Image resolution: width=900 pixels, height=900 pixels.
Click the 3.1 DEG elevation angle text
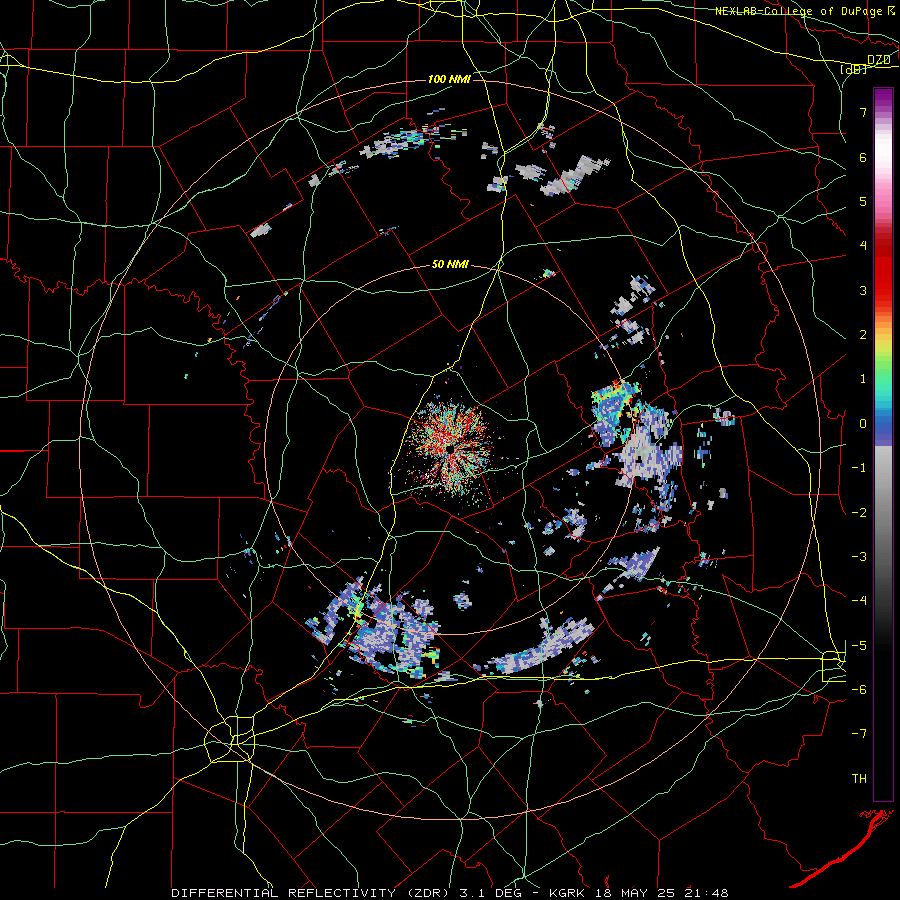tap(490, 893)
